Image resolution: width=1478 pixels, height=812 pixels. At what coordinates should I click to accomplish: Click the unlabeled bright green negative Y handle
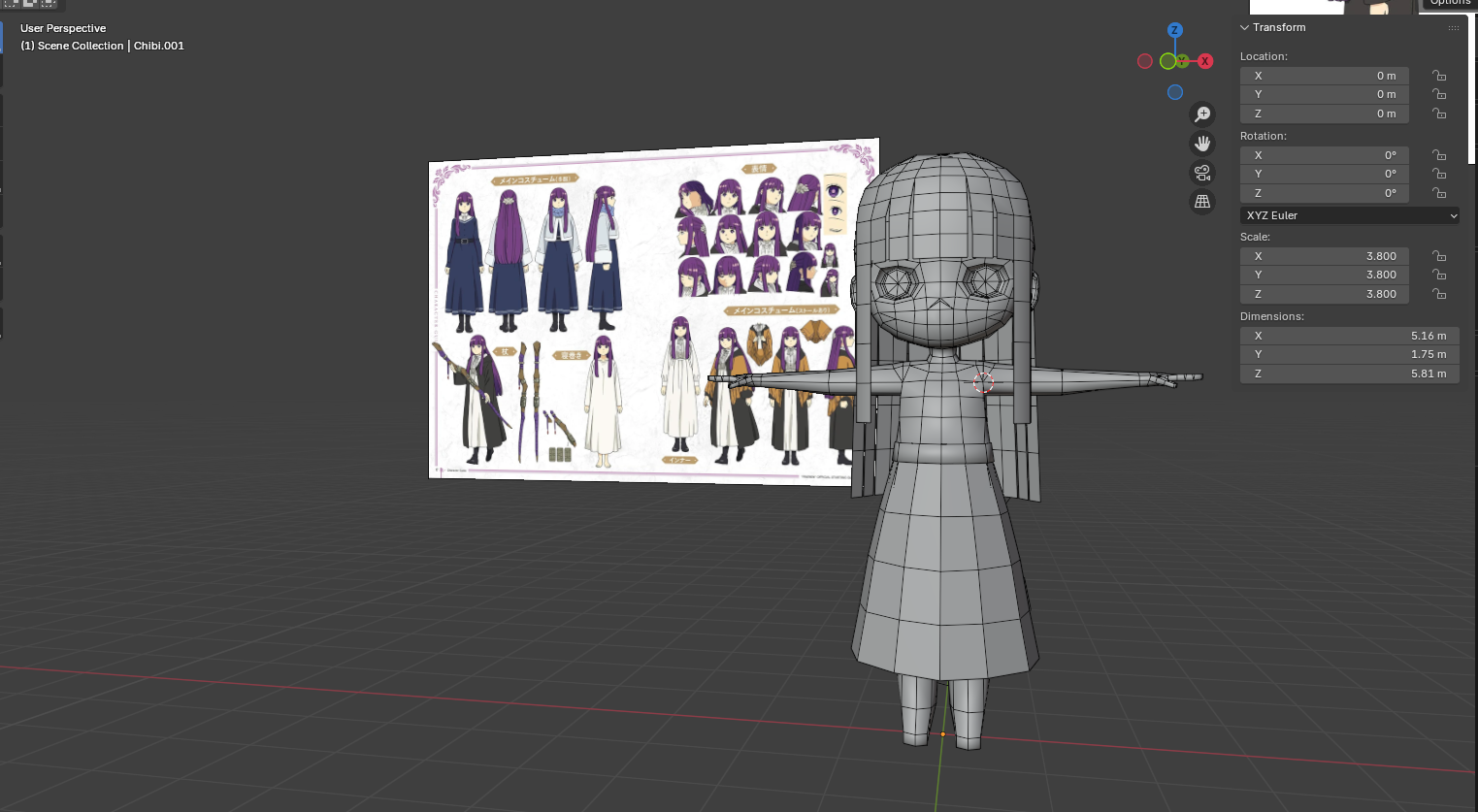tap(1167, 61)
